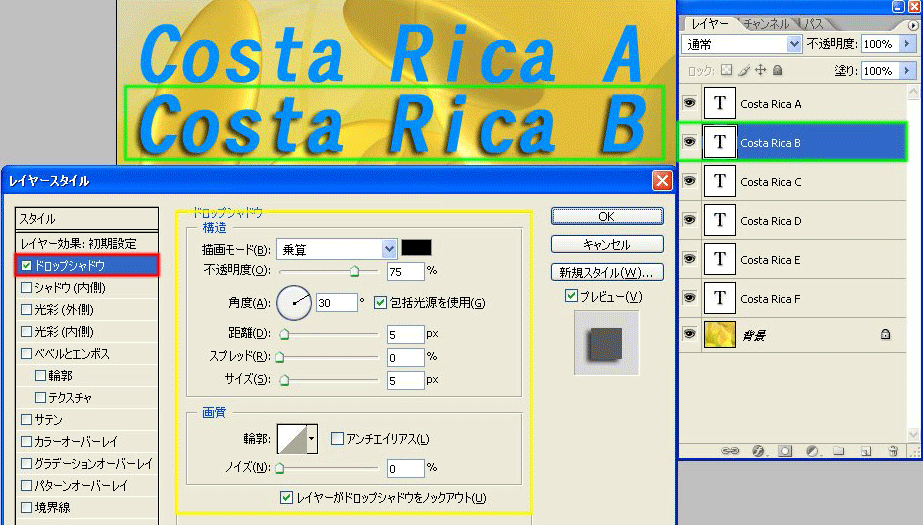The width and height of the screenshot is (923, 525).
Task: Create a new adjustment layer from the panel
Action: [812, 451]
